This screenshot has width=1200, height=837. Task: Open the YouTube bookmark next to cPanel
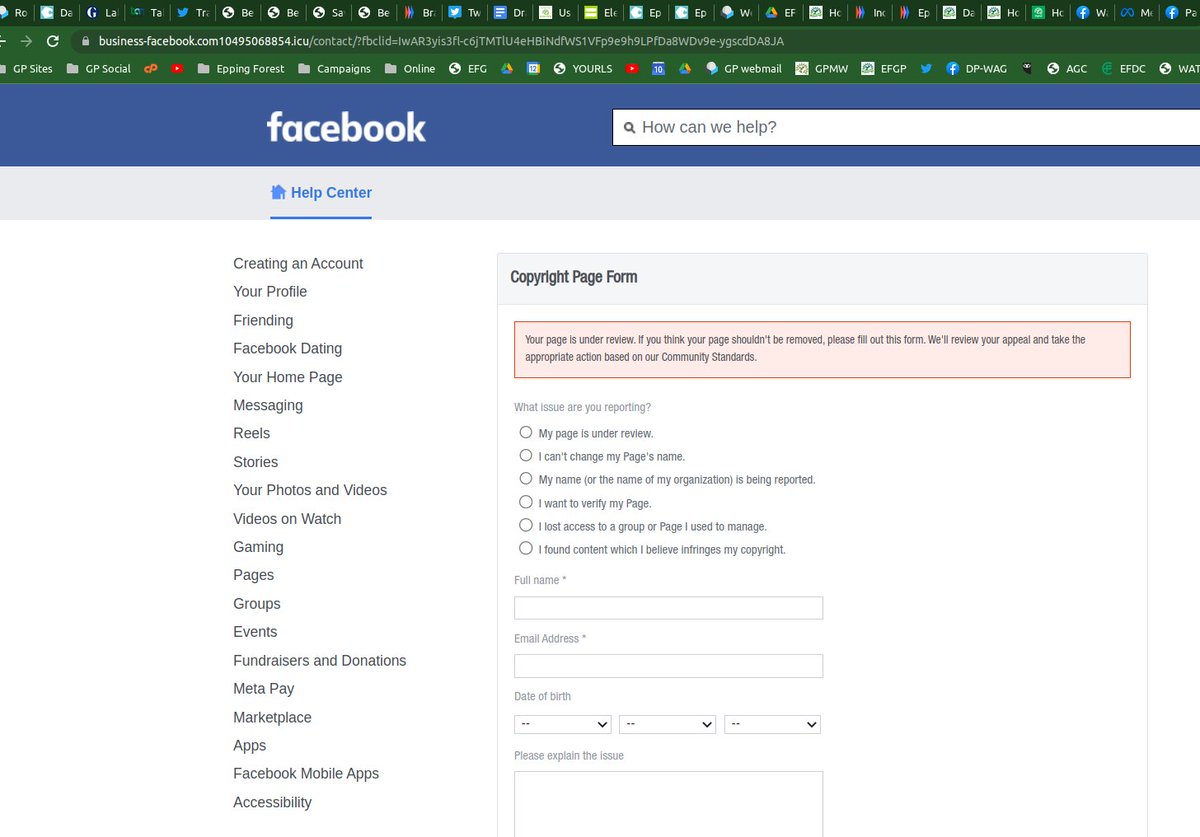click(x=177, y=68)
